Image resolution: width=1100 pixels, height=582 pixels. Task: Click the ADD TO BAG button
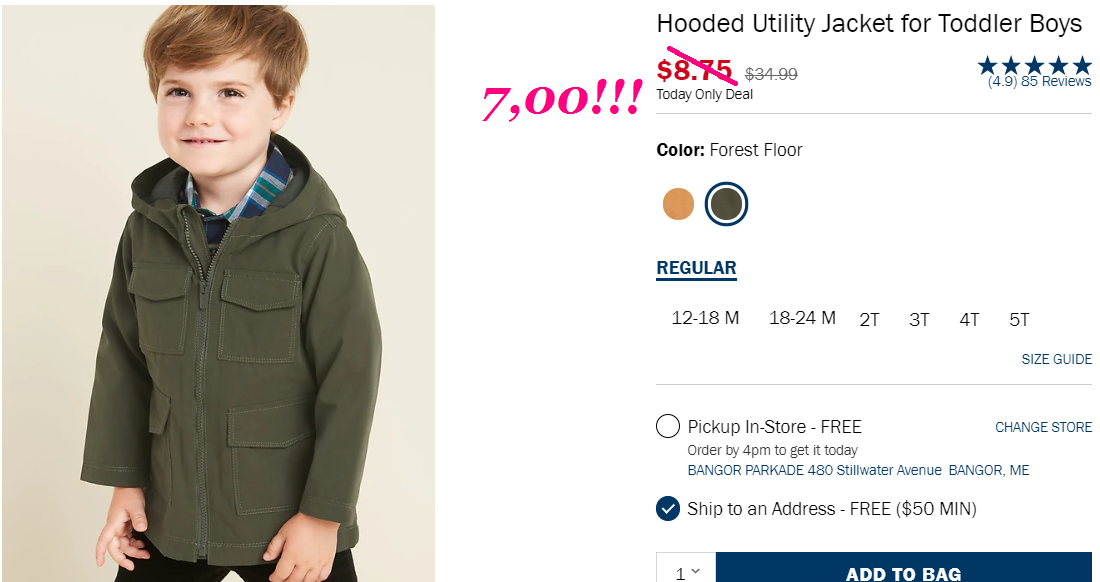(x=904, y=571)
